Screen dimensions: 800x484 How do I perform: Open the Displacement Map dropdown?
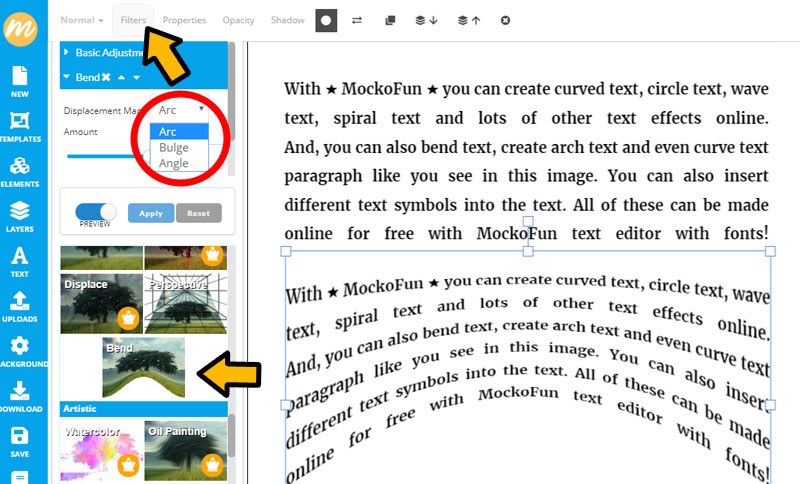point(180,110)
